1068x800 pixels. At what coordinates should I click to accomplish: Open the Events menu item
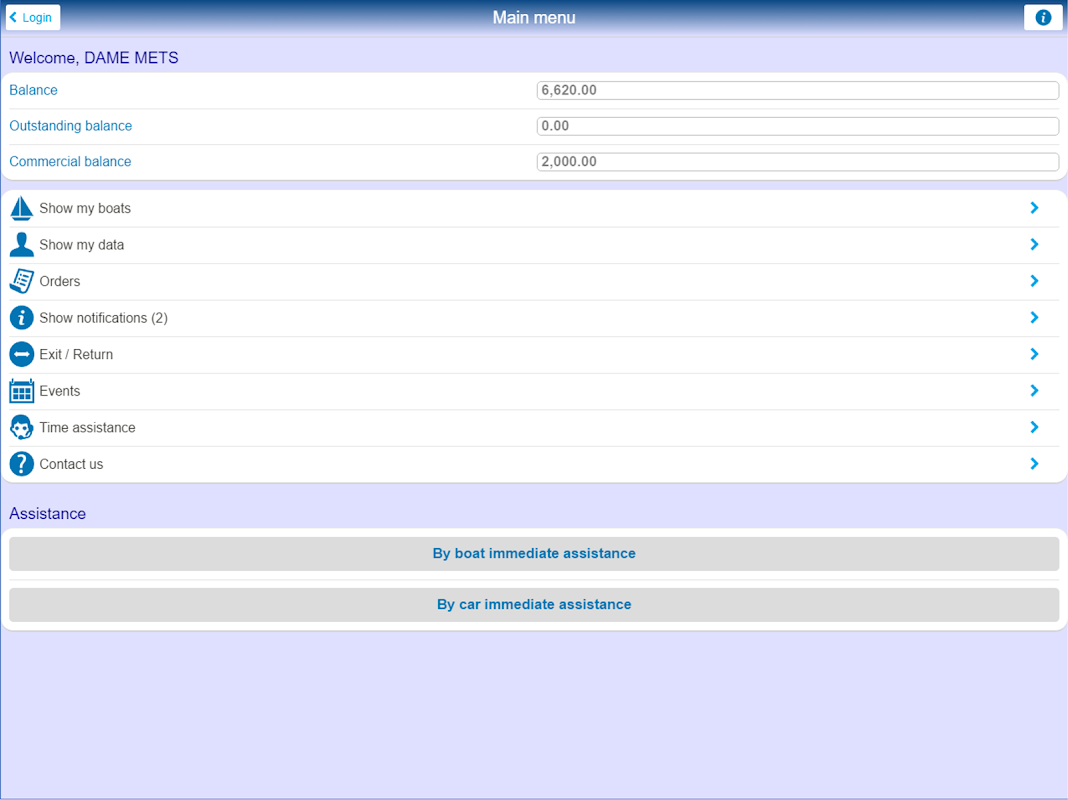[x=534, y=391]
